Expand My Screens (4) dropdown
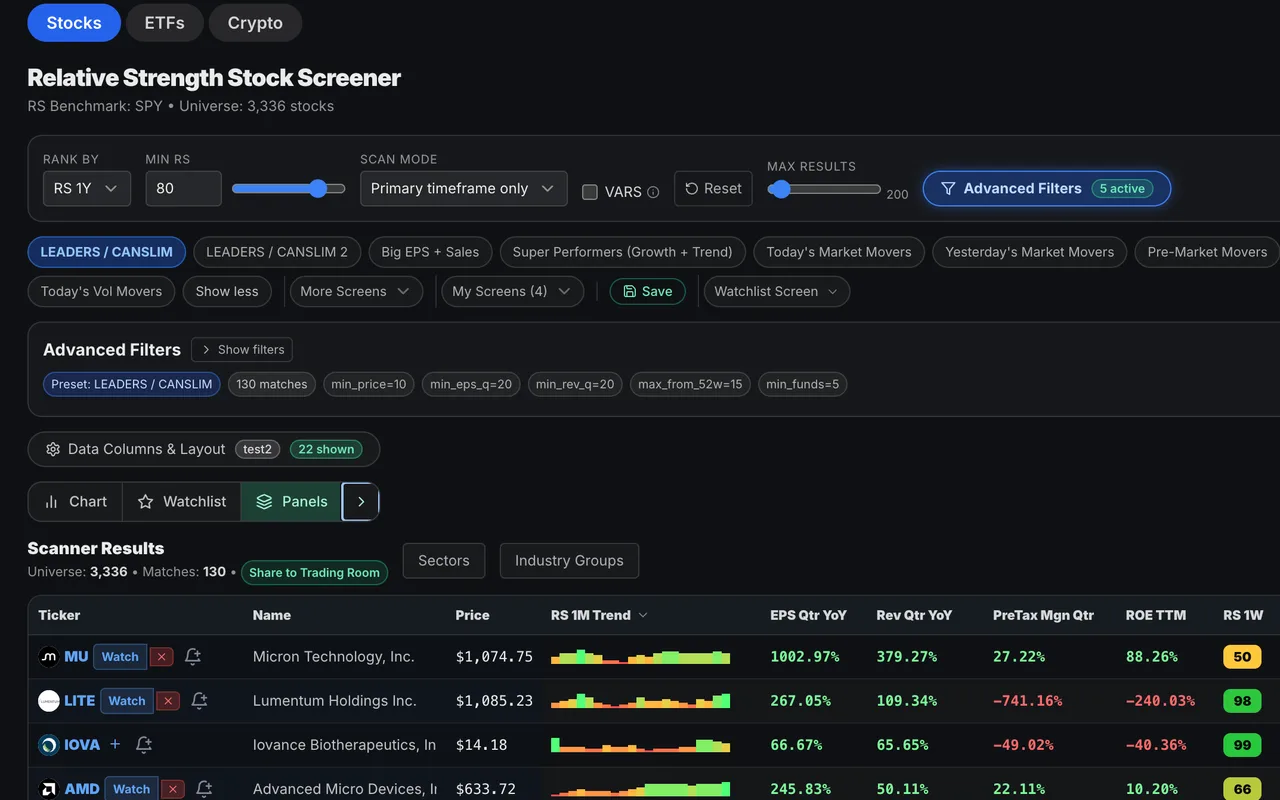The height and width of the screenshot is (800, 1280). (511, 291)
